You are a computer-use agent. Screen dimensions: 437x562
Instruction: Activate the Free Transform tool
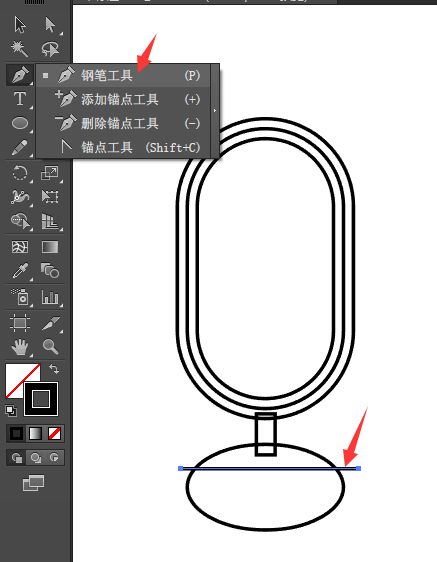pos(50,196)
